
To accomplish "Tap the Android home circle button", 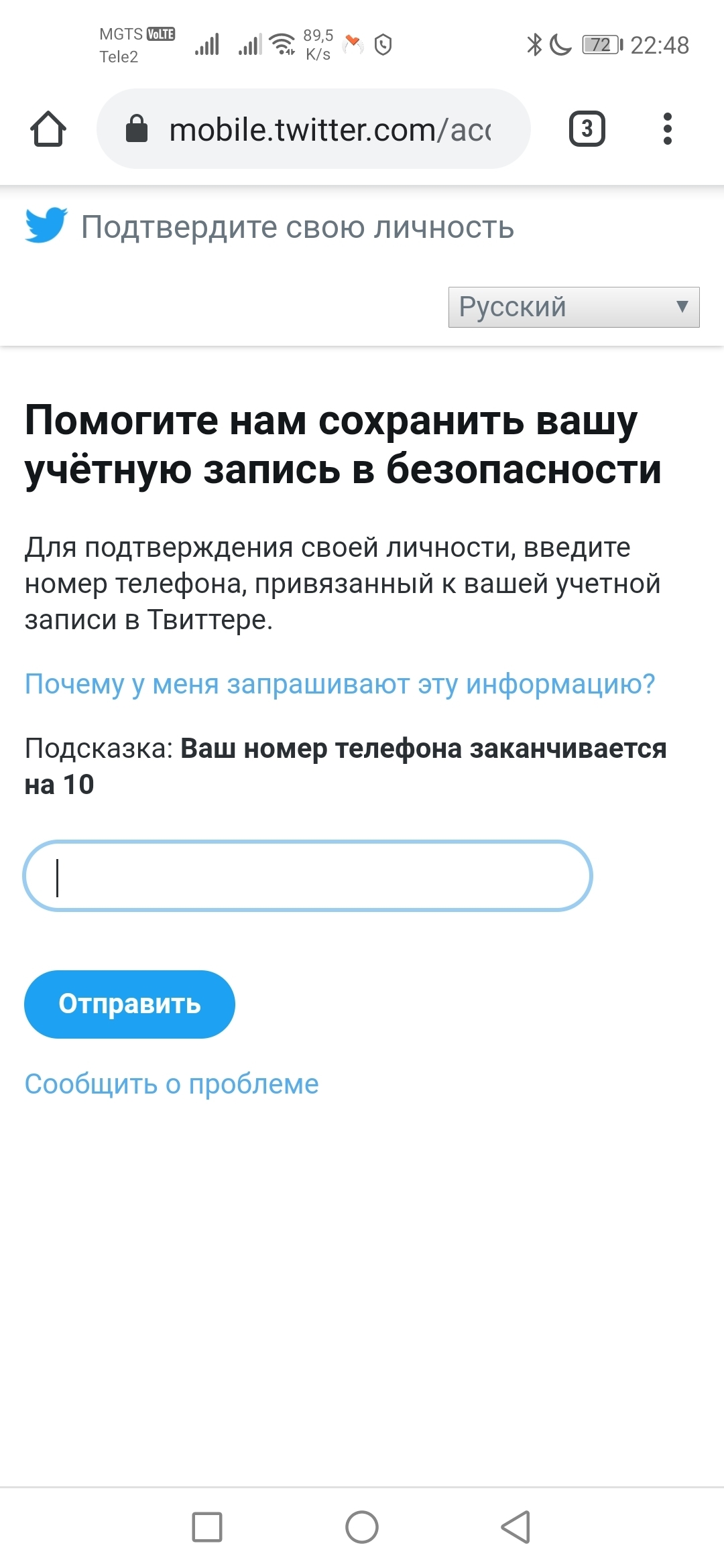I will [362, 1527].
